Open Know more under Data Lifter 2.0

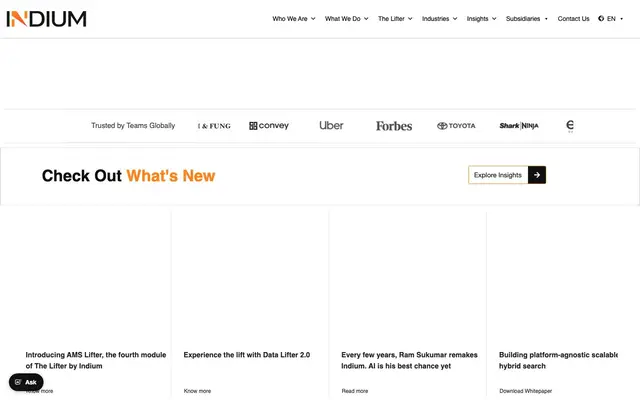197,391
